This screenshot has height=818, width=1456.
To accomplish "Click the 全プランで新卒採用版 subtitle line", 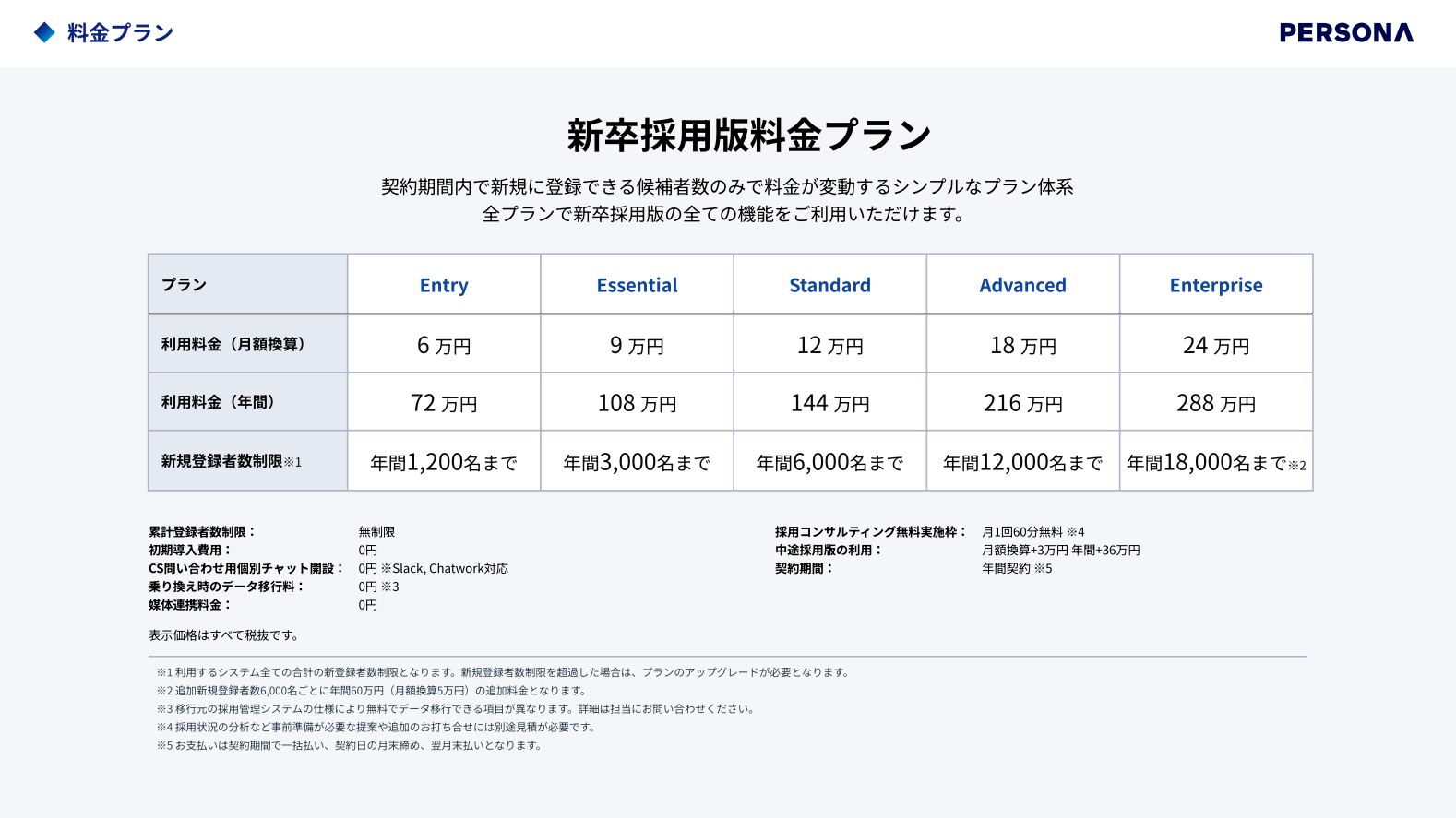I will pyautogui.click(x=724, y=214).
